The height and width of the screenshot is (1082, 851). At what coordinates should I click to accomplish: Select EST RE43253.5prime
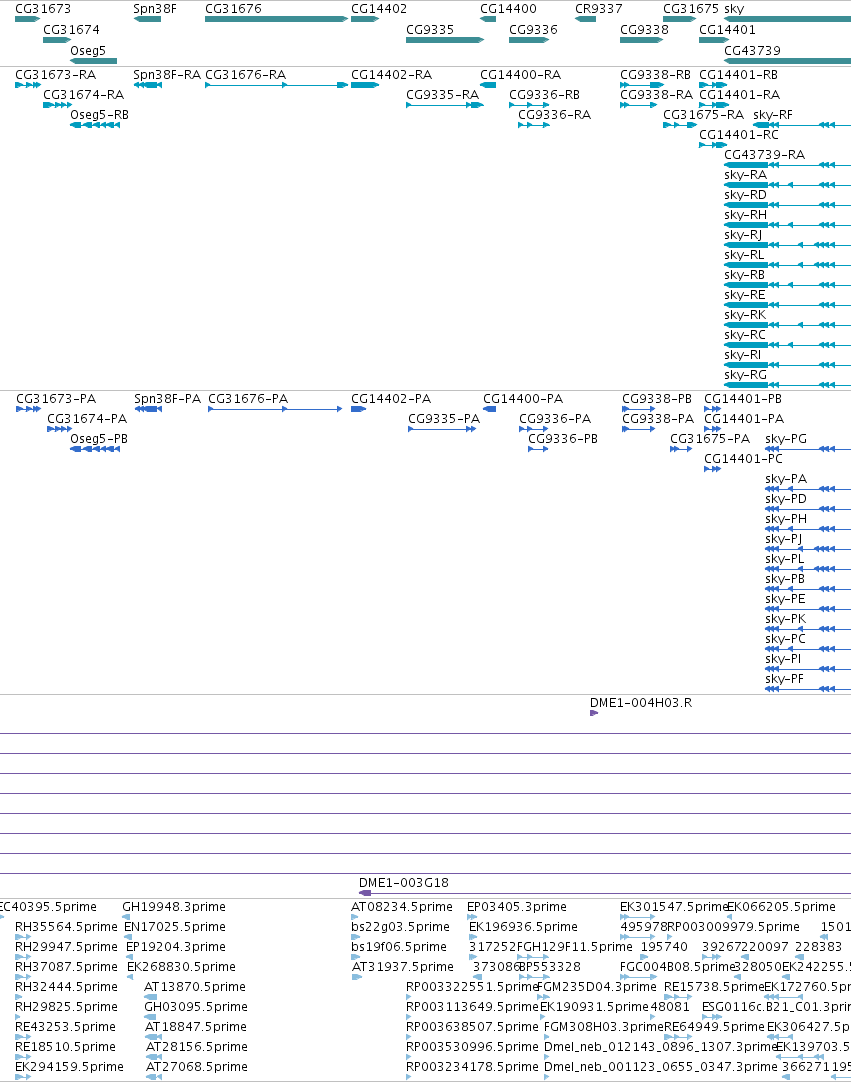tap(66, 1027)
